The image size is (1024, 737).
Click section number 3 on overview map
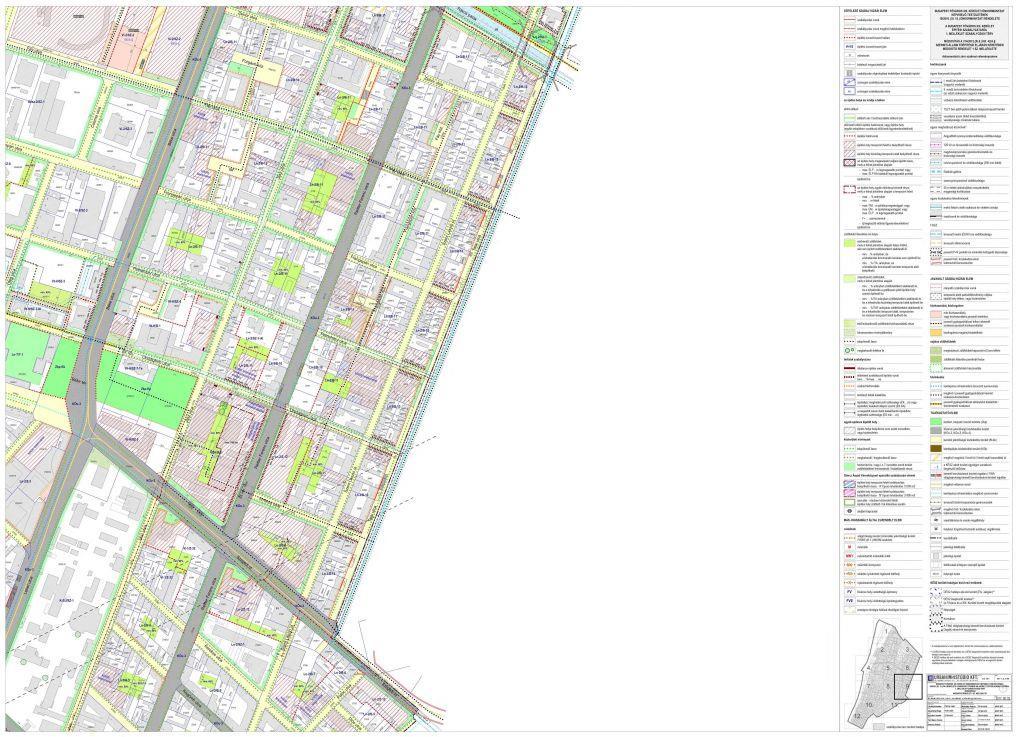coord(907,650)
